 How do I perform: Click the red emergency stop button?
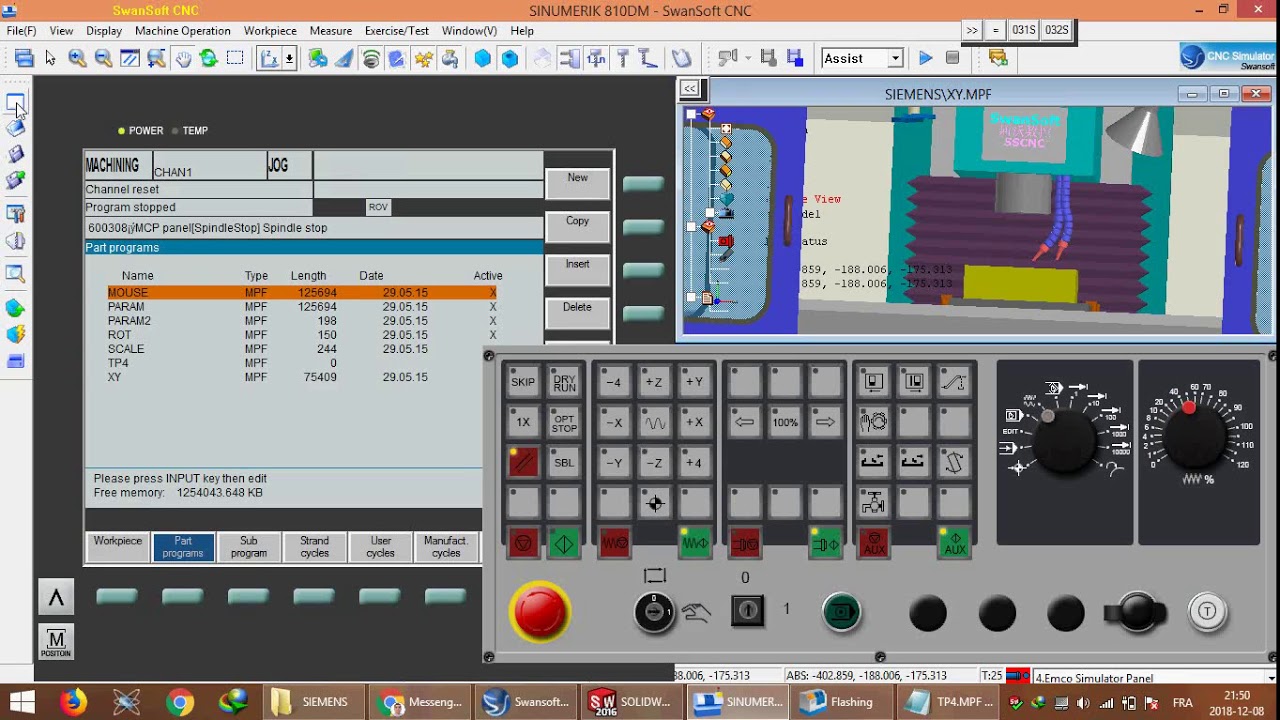point(540,611)
